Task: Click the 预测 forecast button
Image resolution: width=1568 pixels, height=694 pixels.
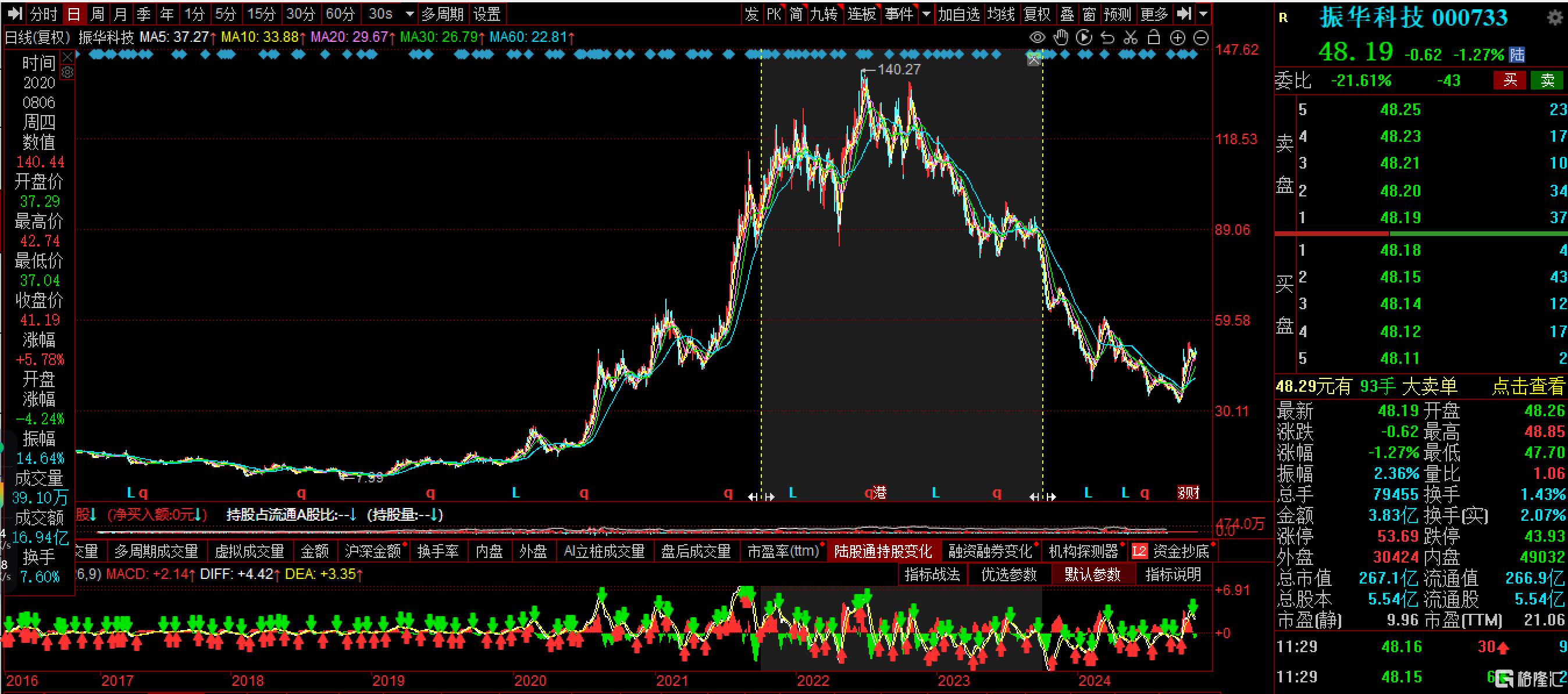Action: tap(1117, 13)
